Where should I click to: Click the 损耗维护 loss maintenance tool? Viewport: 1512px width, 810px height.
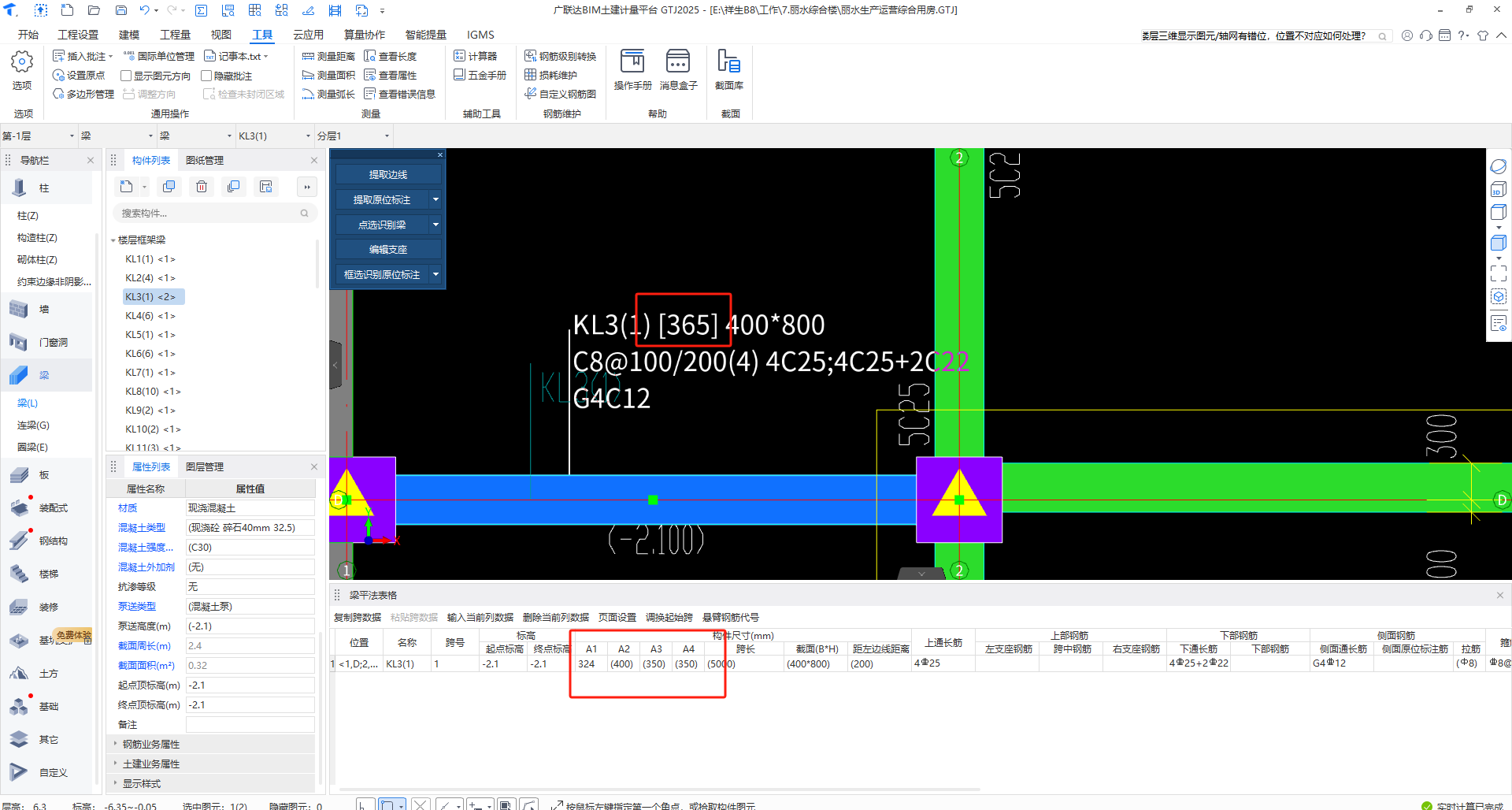[x=551, y=75]
